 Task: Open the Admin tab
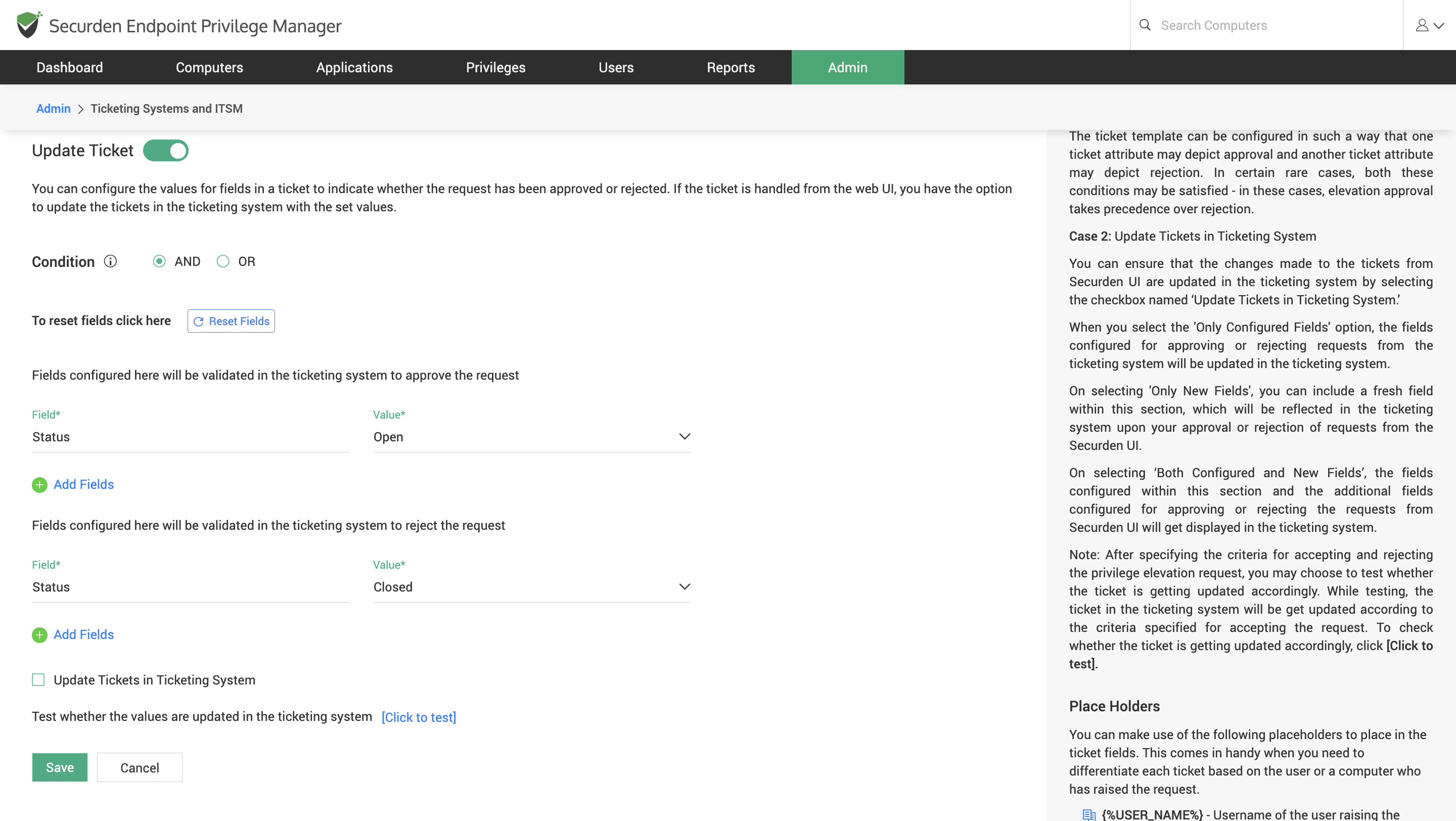[x=848, y=67]
